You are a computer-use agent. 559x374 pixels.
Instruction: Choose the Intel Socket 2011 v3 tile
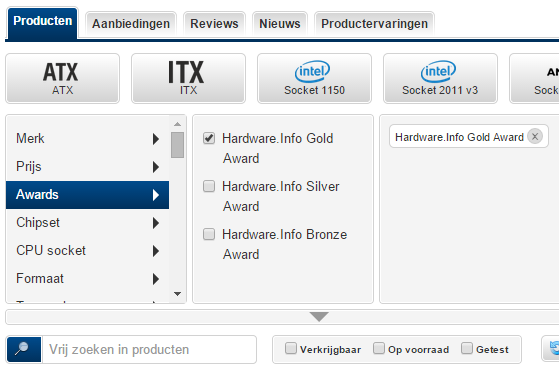click(440, 78)
